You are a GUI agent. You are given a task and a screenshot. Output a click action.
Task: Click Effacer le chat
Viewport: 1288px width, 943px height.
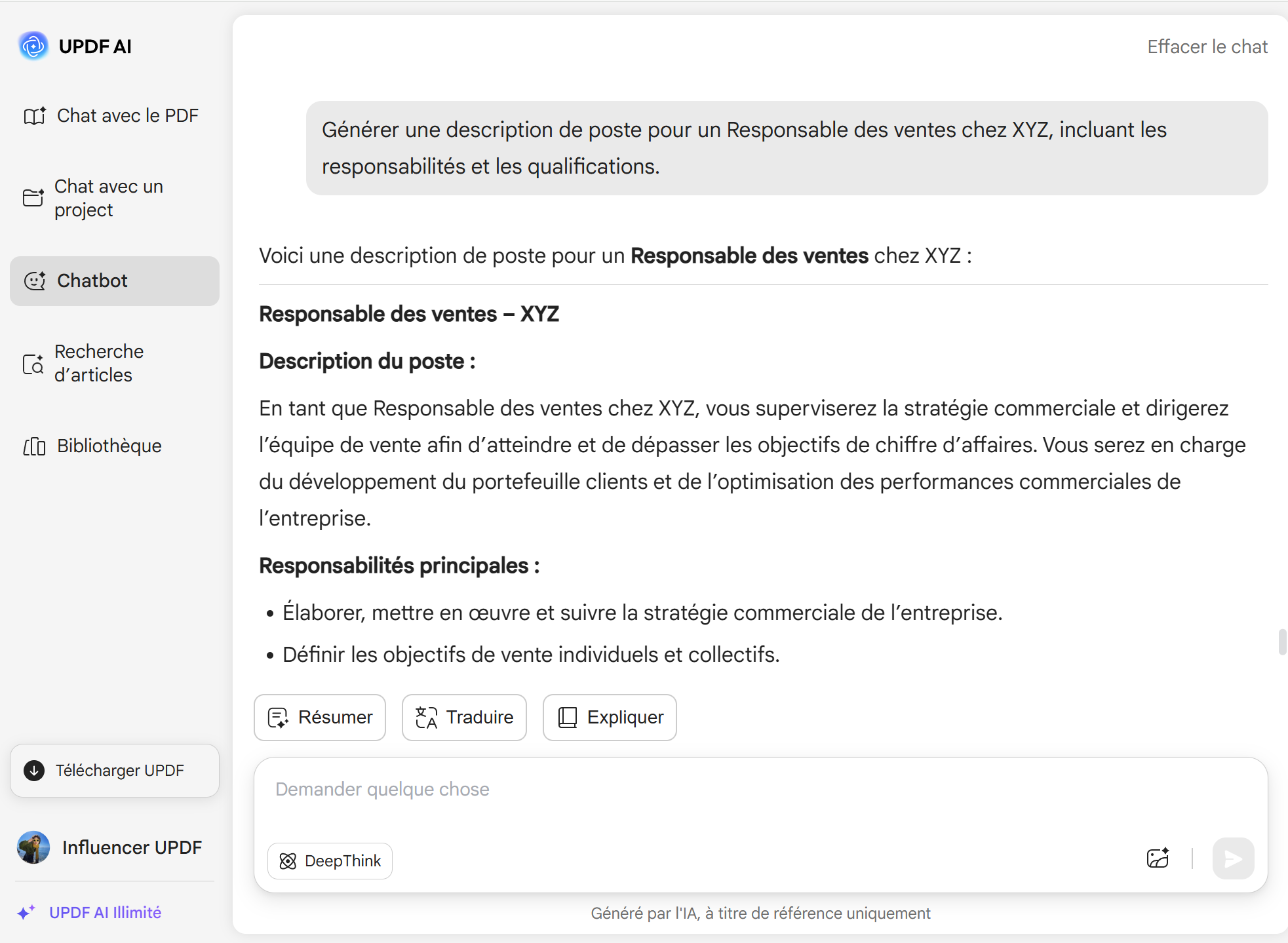(1207, 47)
